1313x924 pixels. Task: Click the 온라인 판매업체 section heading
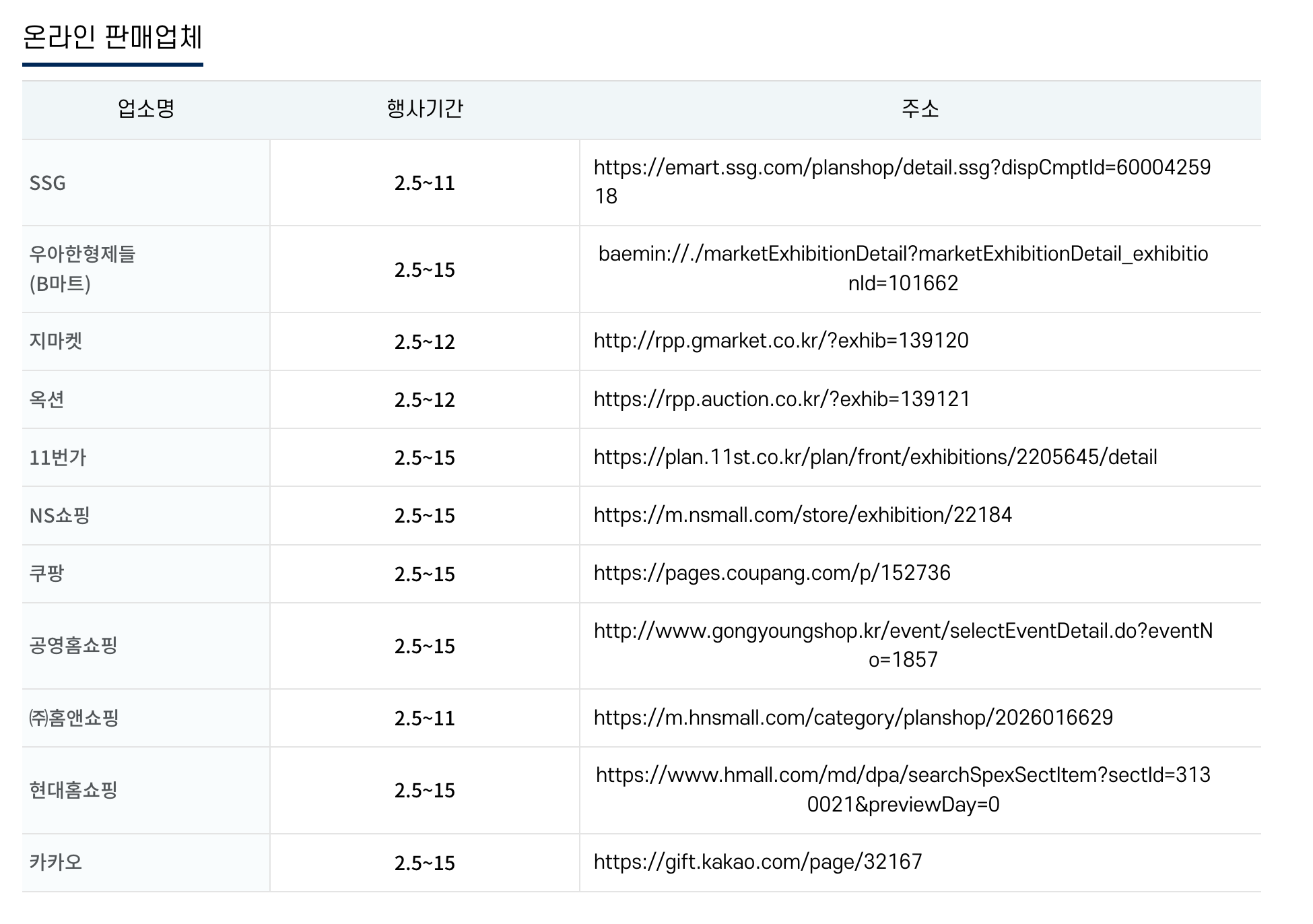pyautogui.click(x=112, y=37)
